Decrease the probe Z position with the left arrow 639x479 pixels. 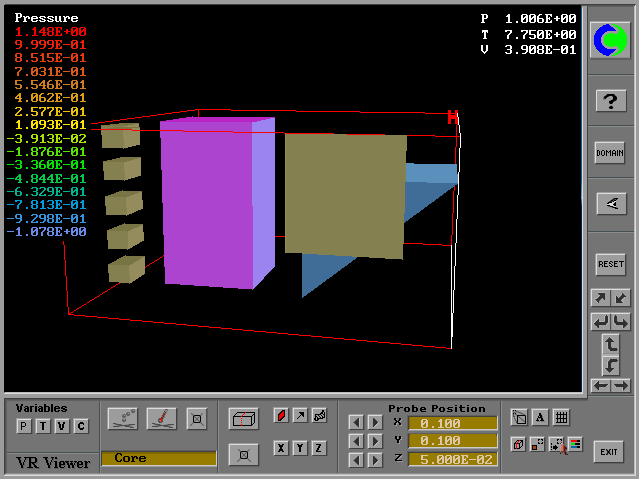[355, 458]
